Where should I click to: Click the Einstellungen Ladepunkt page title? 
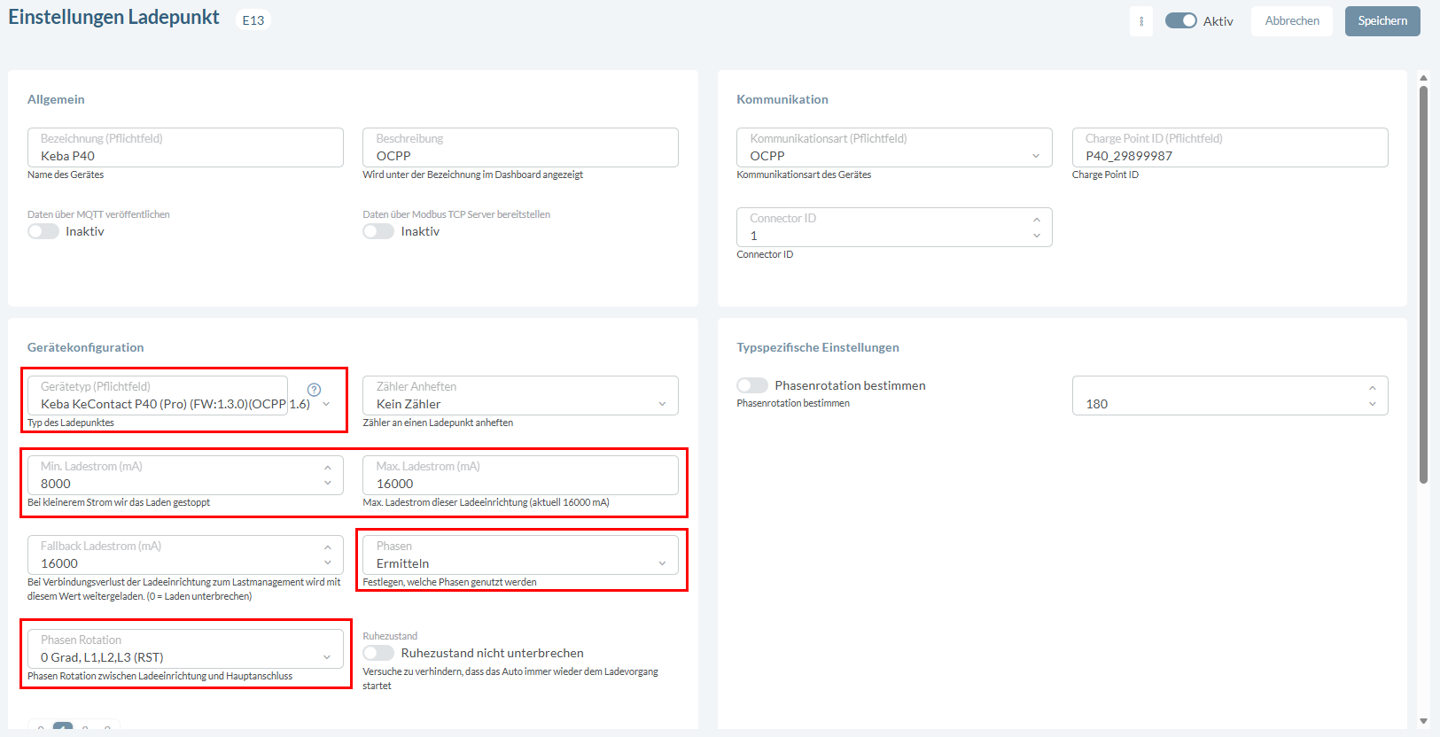(x=114, y=18)
